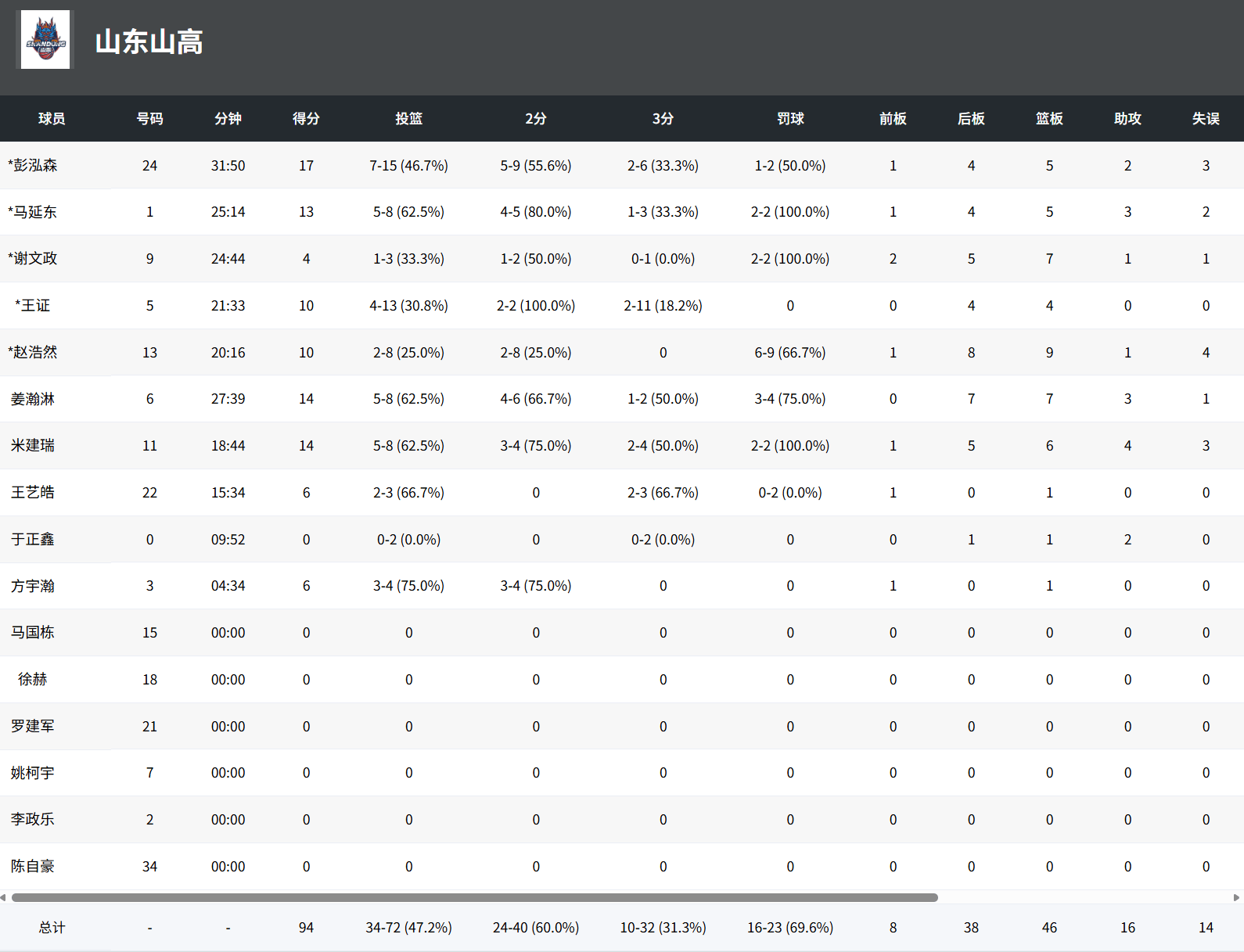This screenshot has width=1244, height=952.
Task: Choose player 米建瑞 from the table
Action: [33, 446]
